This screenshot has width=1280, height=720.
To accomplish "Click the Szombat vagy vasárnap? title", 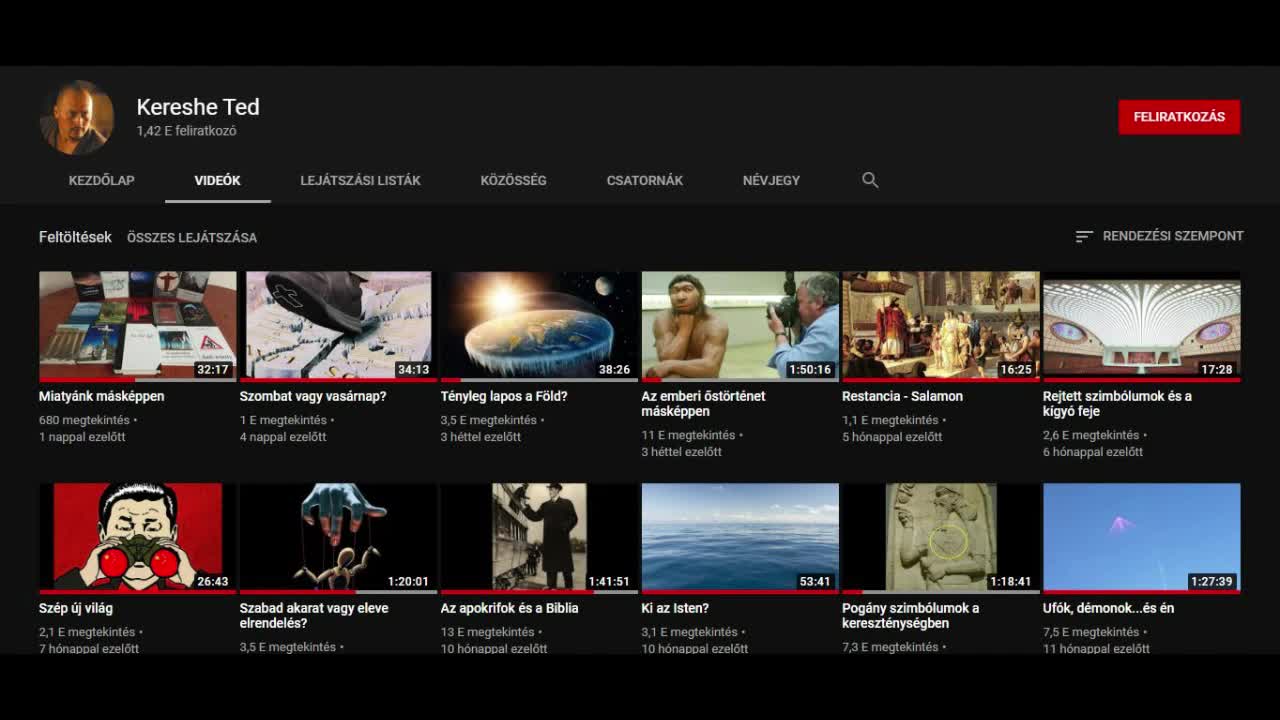I will tap(313, 397).
